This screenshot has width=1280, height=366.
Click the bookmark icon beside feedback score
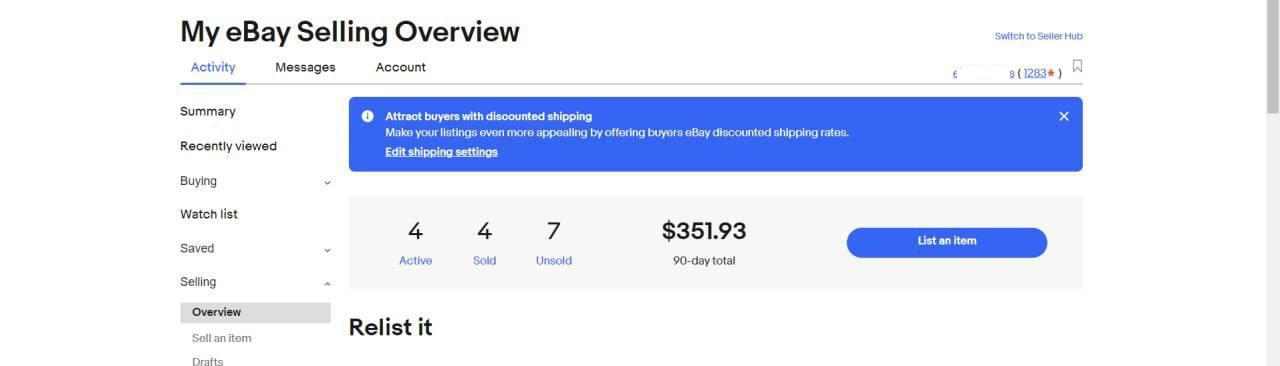1077,67
